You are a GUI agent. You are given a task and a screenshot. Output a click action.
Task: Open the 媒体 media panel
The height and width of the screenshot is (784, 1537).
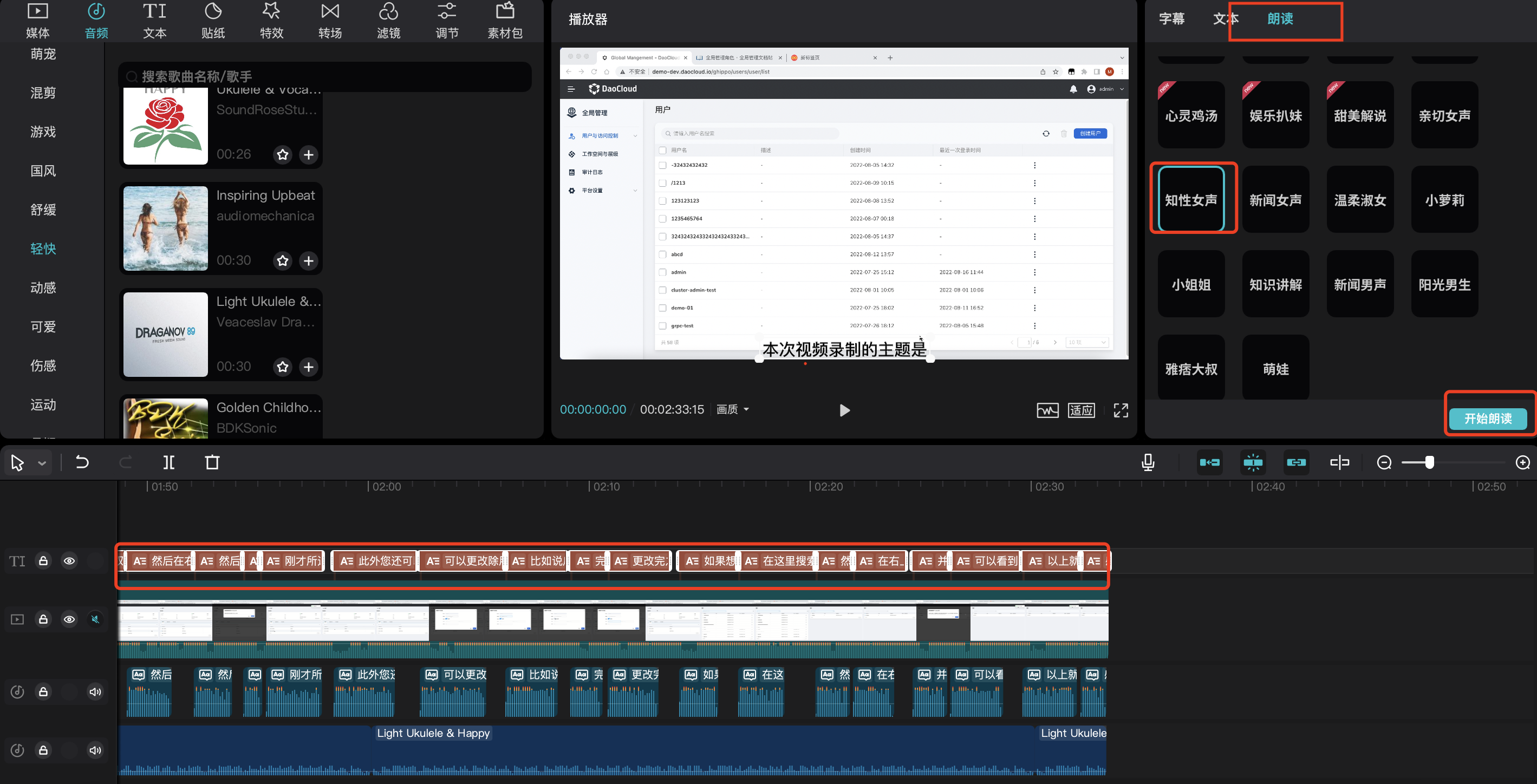click(37, 20)
